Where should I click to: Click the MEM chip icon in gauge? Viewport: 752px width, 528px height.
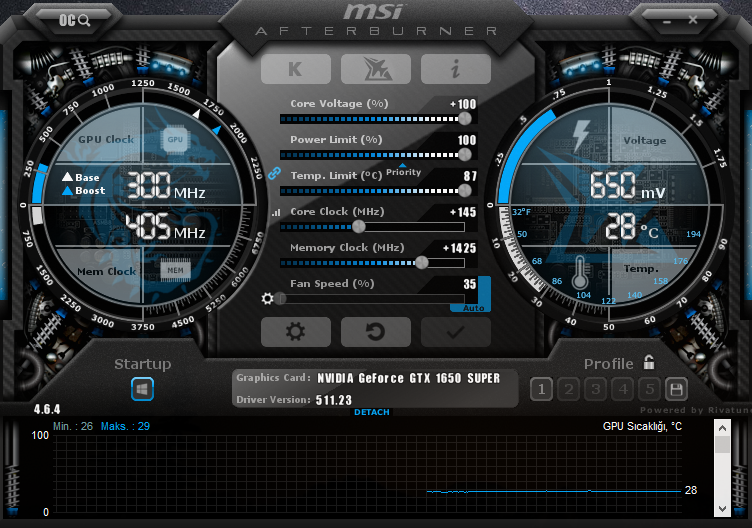pos(175,270)
